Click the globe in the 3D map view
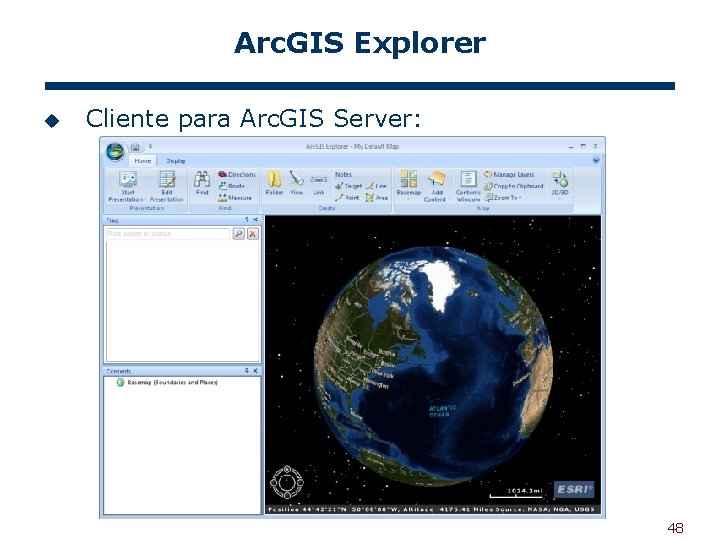The height and width of the screenshot is (540, 720). 435,364
